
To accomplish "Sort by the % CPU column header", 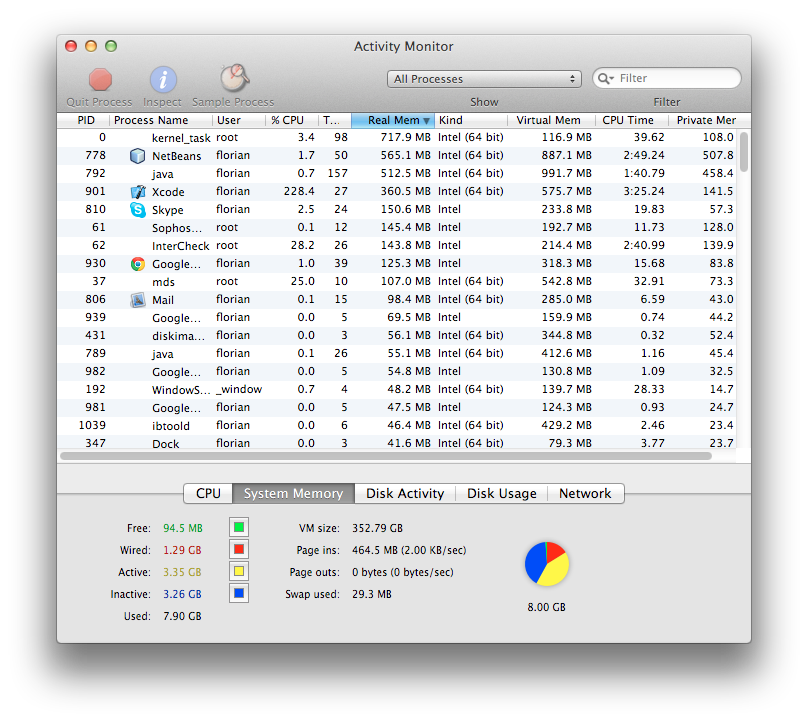I will coord(287,120).
